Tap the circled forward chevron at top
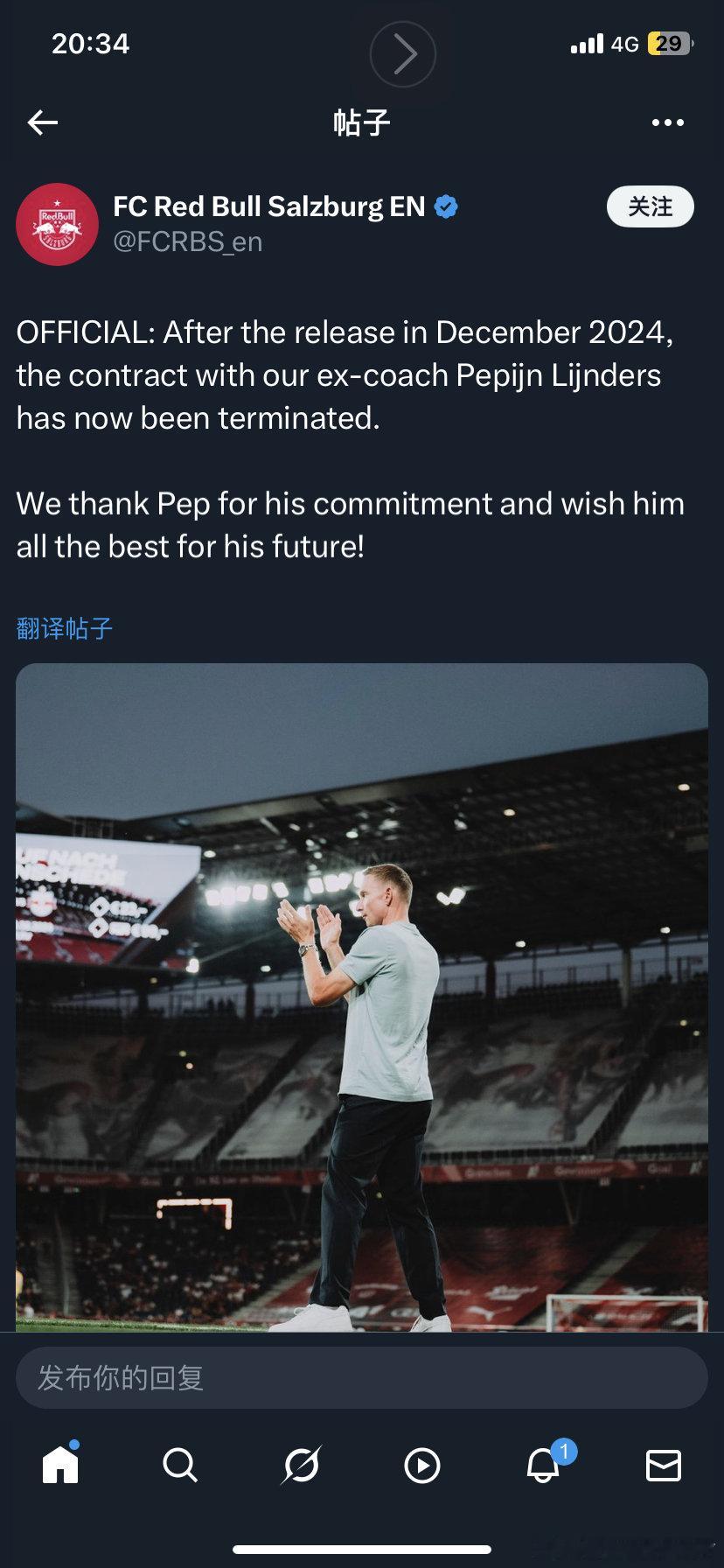Viewport: 724px width, 1568px height. pos(403,54)
